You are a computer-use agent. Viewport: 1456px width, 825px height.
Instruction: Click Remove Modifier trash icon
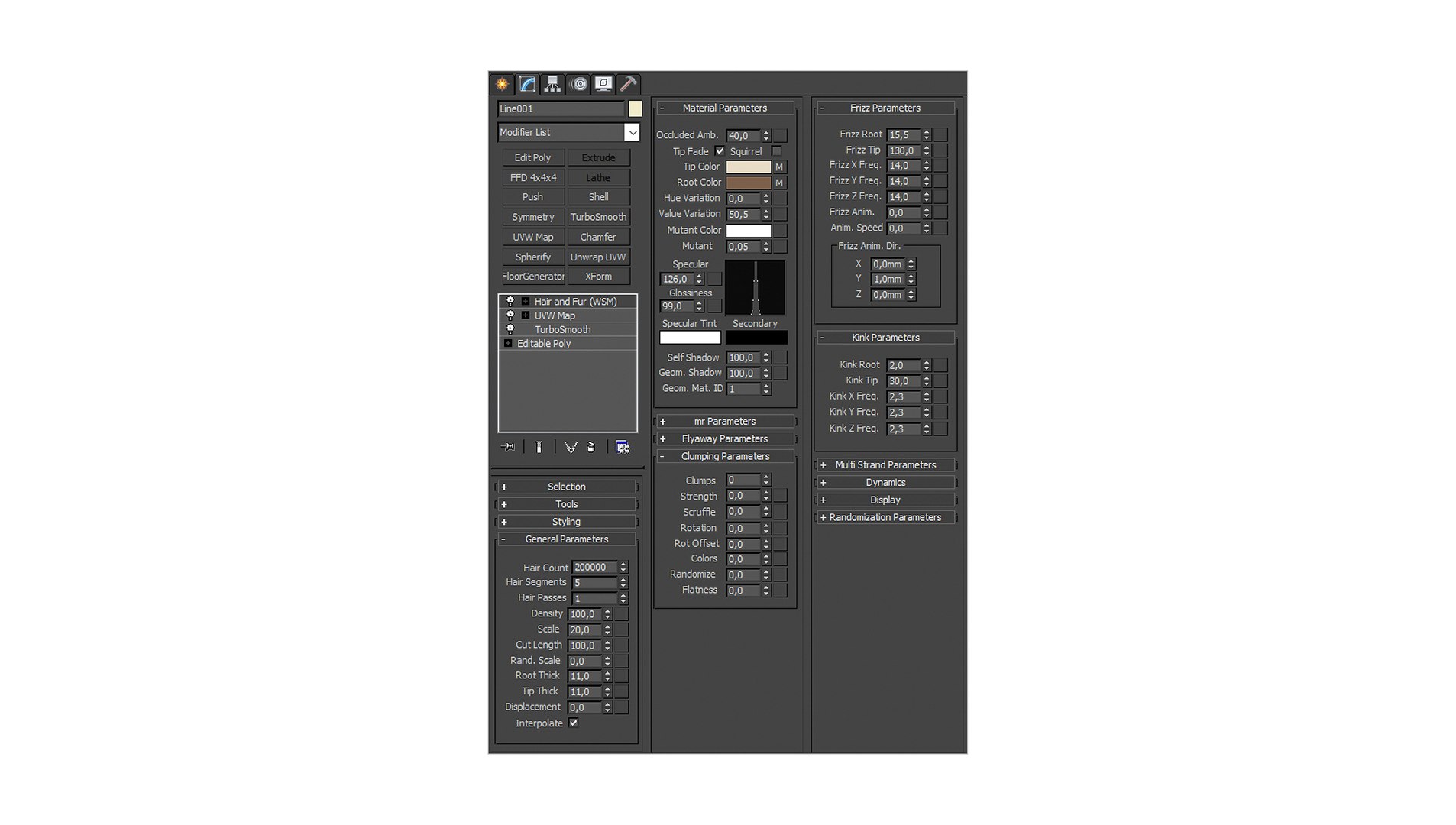[590, 447]
